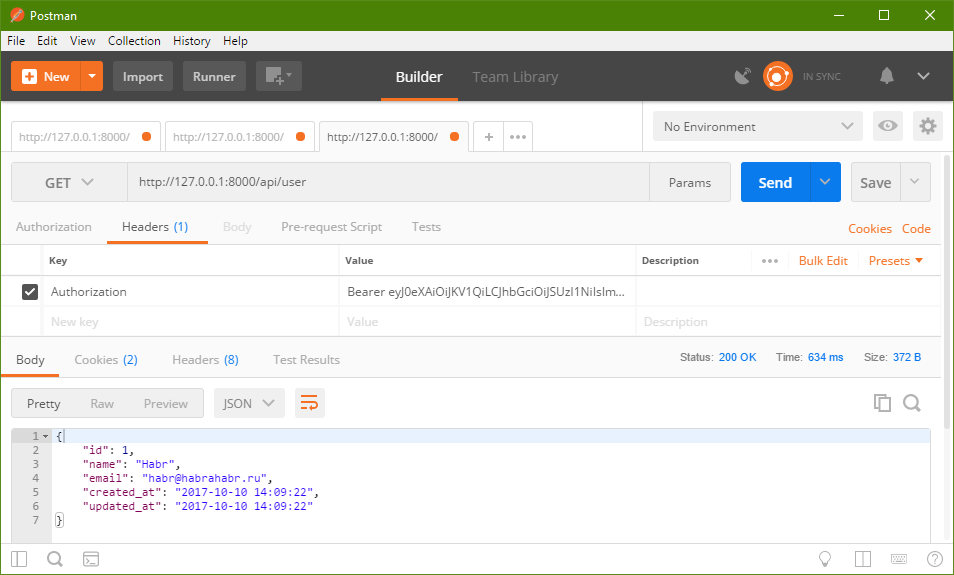954x575 pixels.
Task: Open the Tests request tab
Action: point(426,226)
